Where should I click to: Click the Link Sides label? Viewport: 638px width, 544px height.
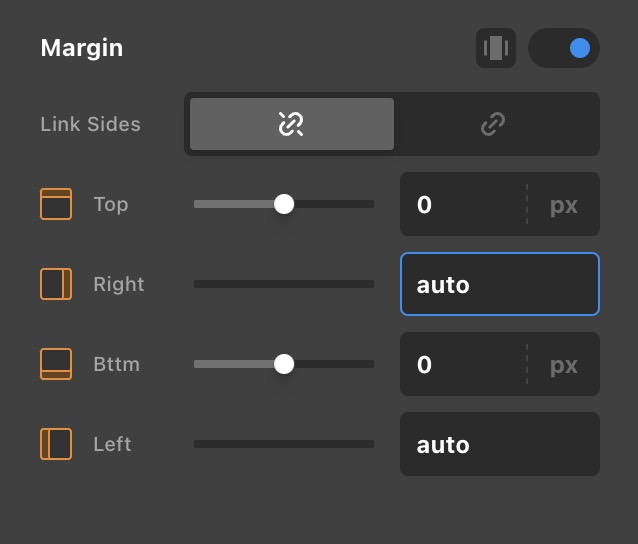[90, 124]
